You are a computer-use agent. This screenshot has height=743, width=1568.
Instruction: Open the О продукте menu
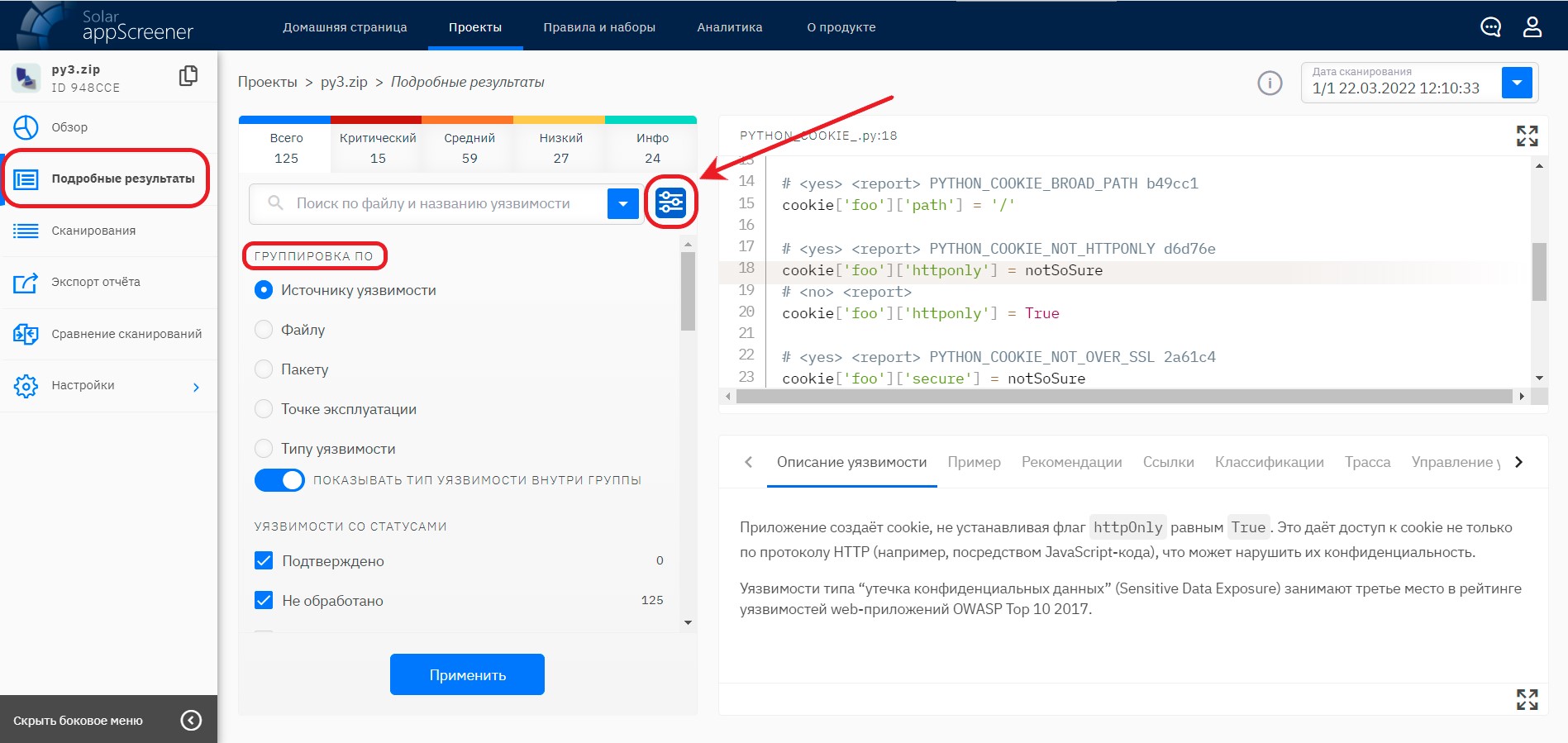pyautogui.click(x=841, y=27)
